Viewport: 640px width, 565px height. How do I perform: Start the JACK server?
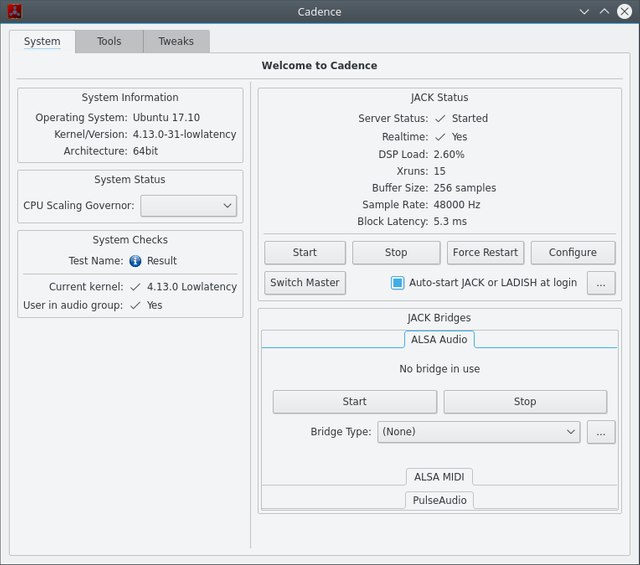pos(305,253)
